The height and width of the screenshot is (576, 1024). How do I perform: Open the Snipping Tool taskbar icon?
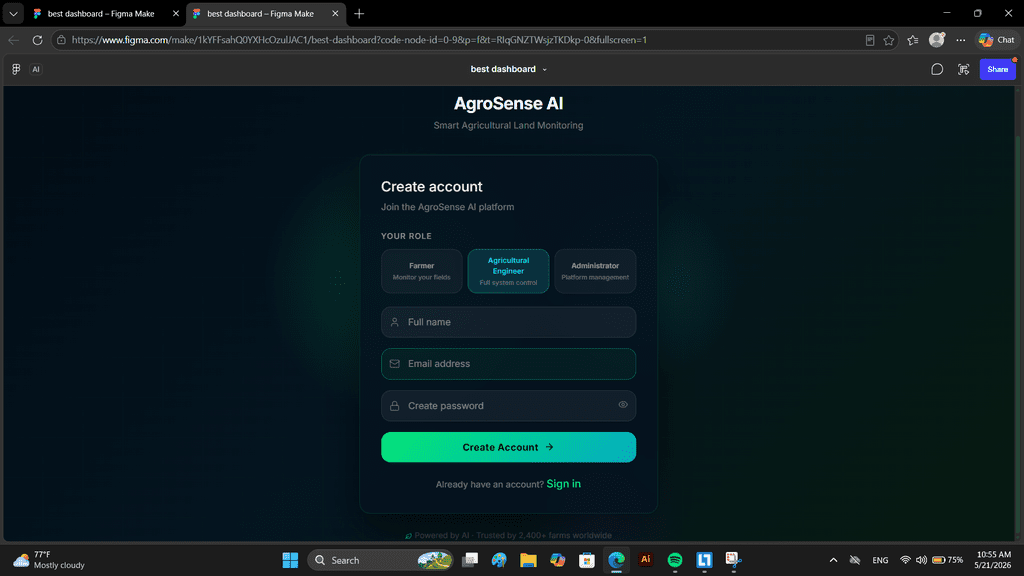coord(733,560)
